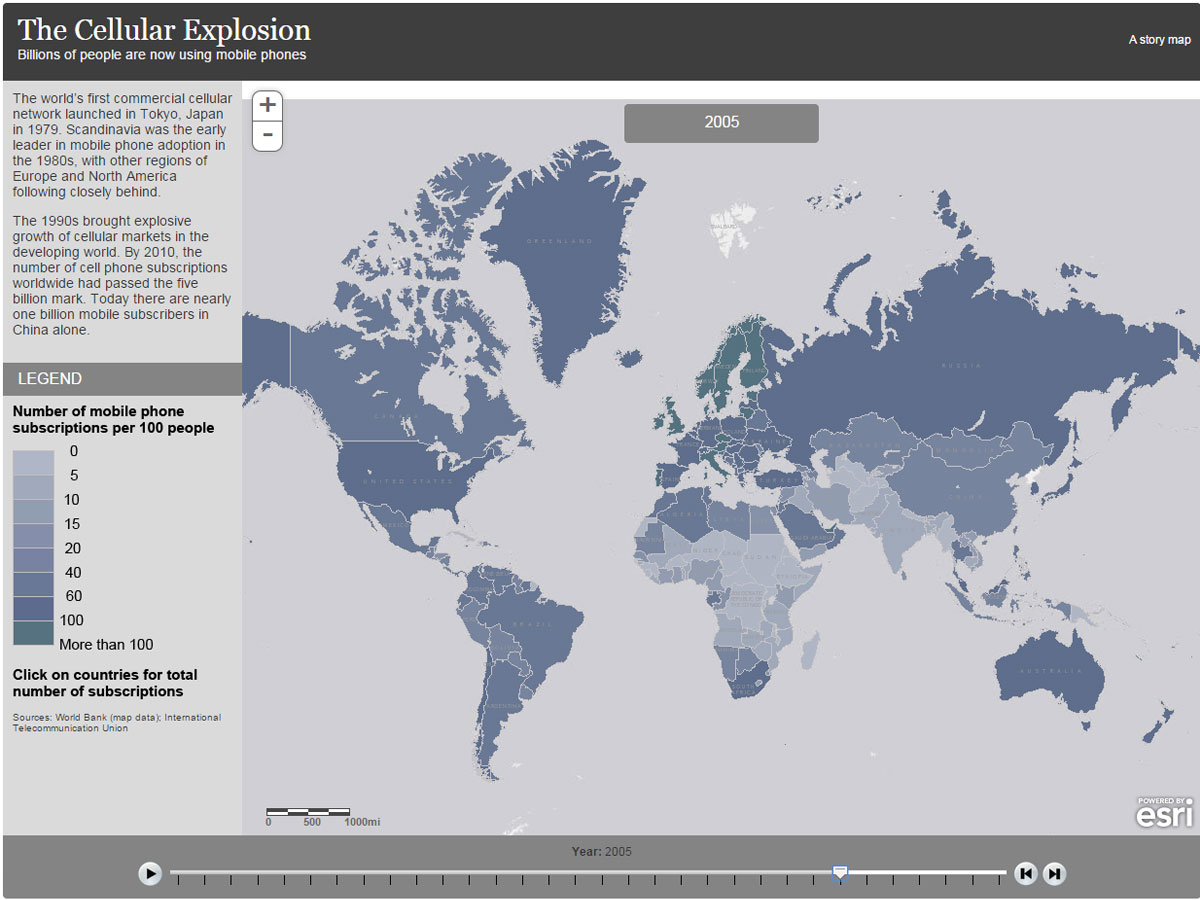Click the lightest legend swatch at top
The image size is (1200, 900).
[x=32, y=462]
